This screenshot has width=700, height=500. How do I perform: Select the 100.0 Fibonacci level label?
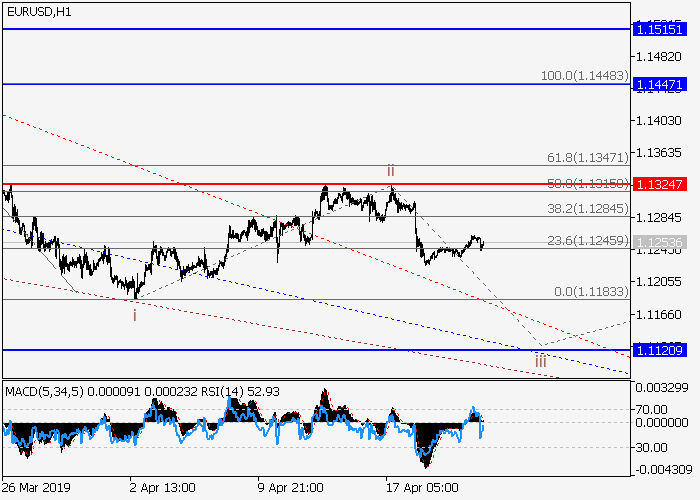(583, 76)
